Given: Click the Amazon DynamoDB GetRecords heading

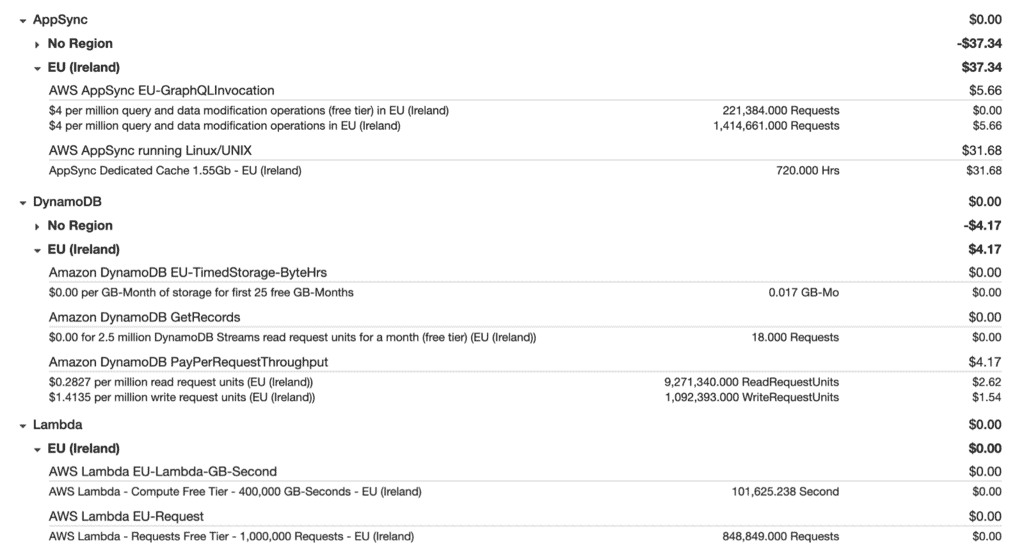Looking at the screenshot, I should coord(144,317).
